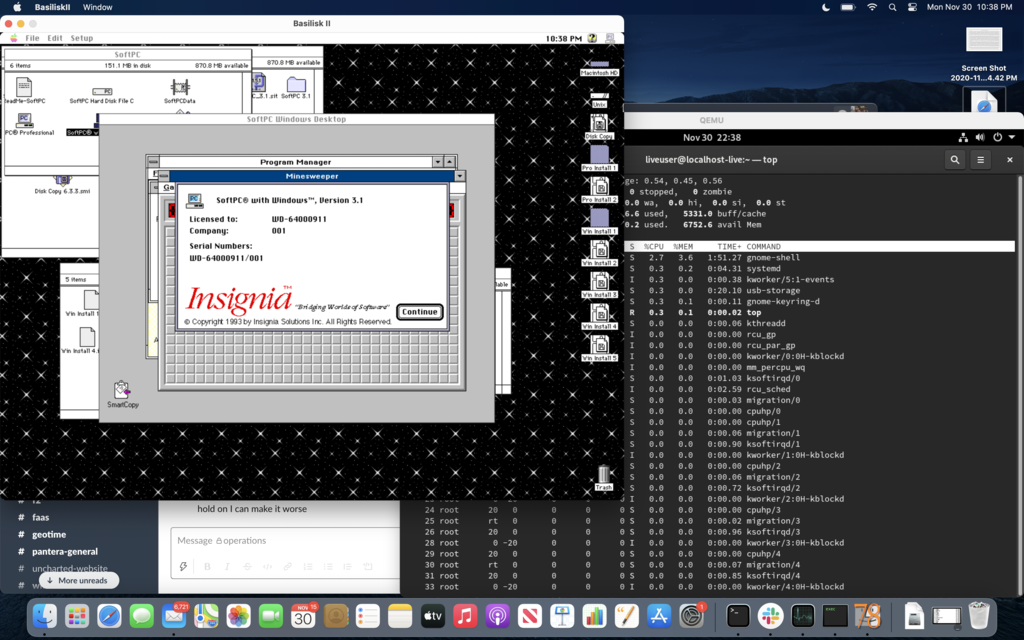Open the terminal hamburger menu

(980, 159)
